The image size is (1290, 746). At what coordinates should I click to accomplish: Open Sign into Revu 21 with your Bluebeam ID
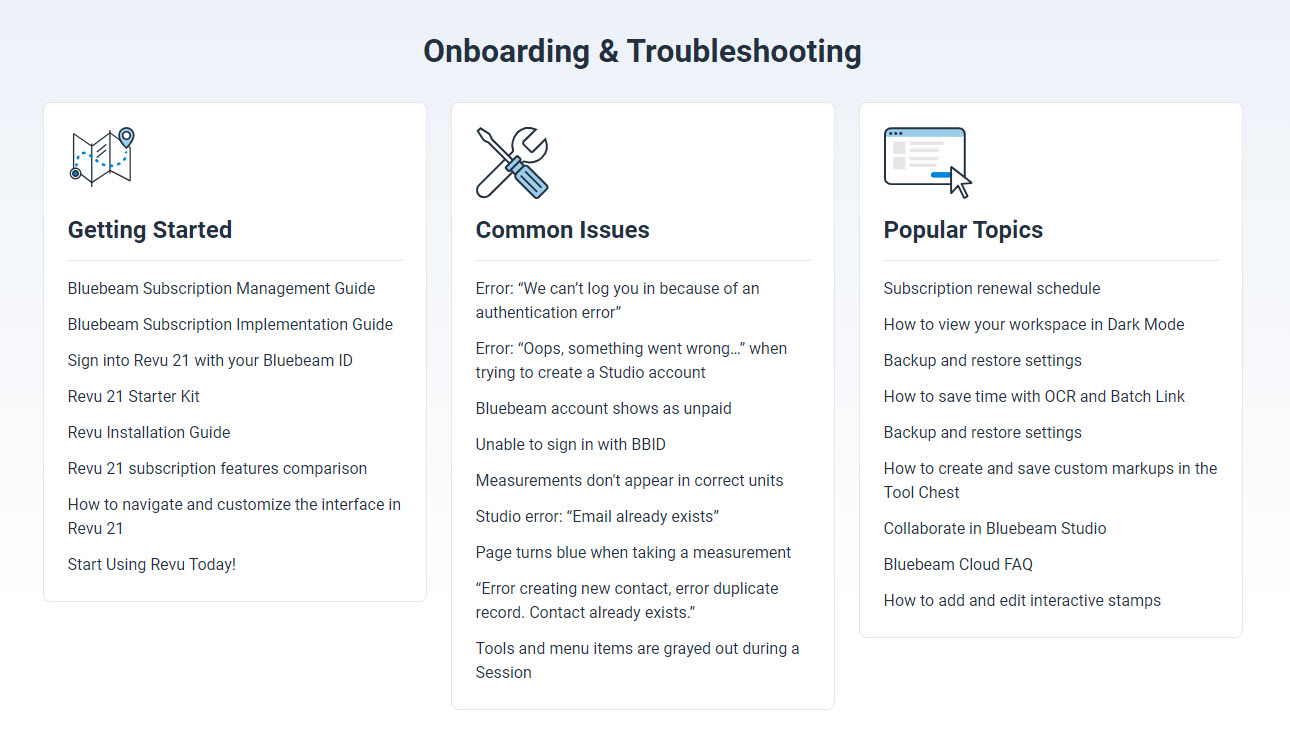(x=210, y=360)
